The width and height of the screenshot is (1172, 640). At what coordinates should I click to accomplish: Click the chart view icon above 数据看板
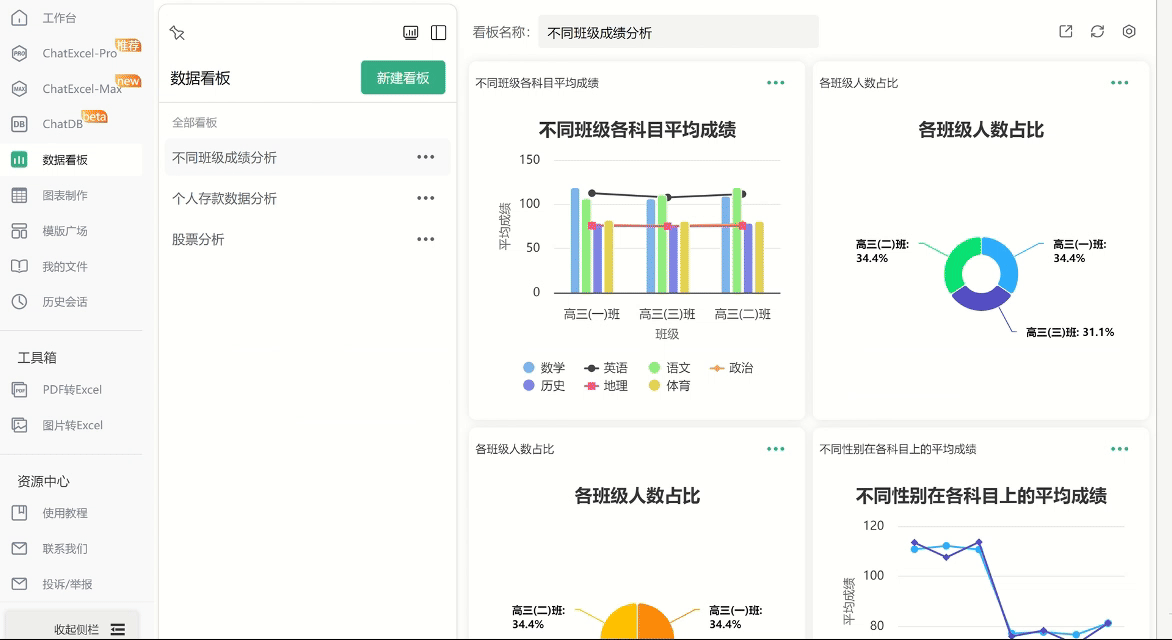tap(410, 33)
